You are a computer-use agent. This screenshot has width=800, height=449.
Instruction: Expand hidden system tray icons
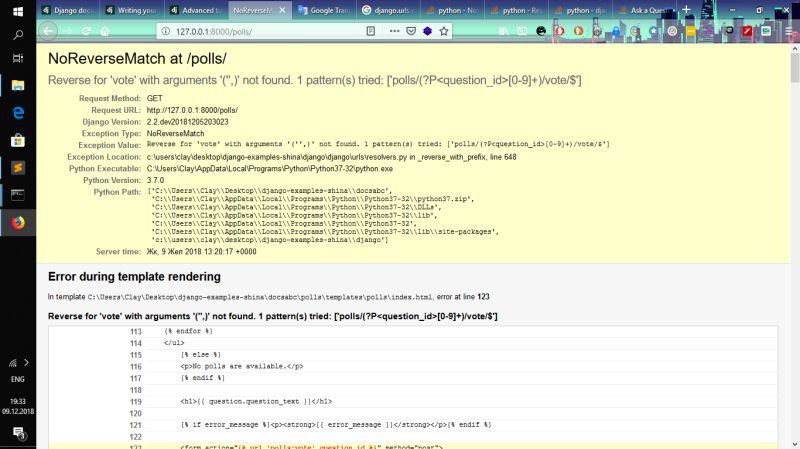[26, 363]
